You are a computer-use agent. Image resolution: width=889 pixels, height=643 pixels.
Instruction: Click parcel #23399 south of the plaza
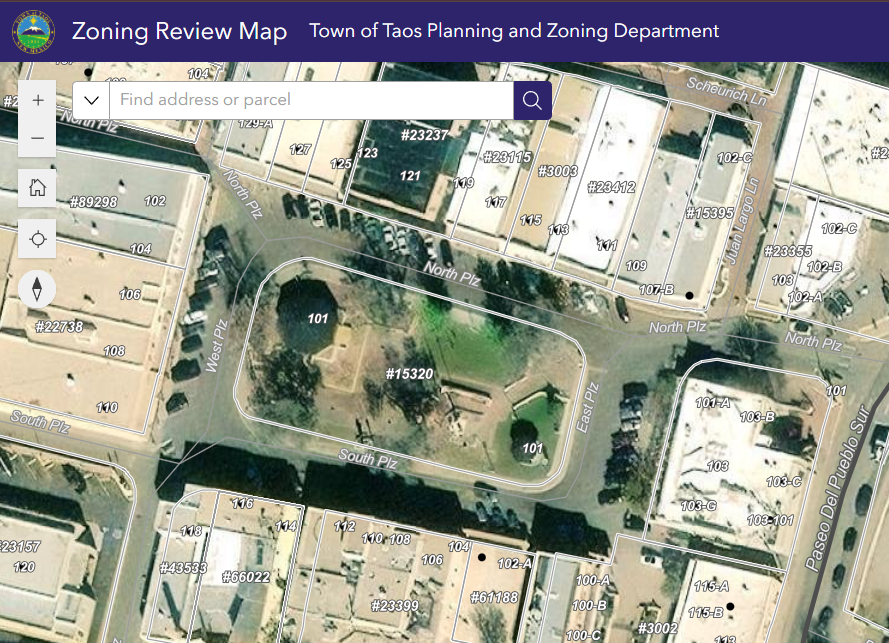click(393, 605)
